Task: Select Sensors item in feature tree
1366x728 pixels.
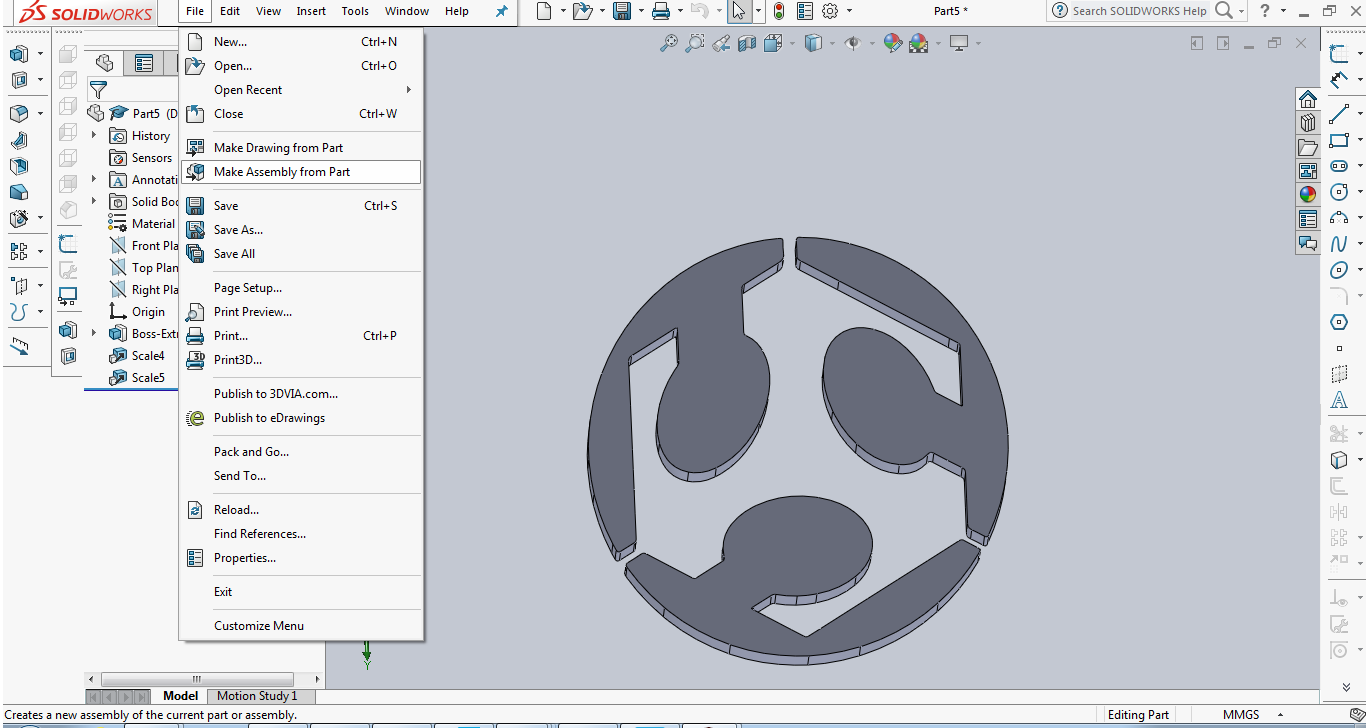Action: click(x=152, y=158)
